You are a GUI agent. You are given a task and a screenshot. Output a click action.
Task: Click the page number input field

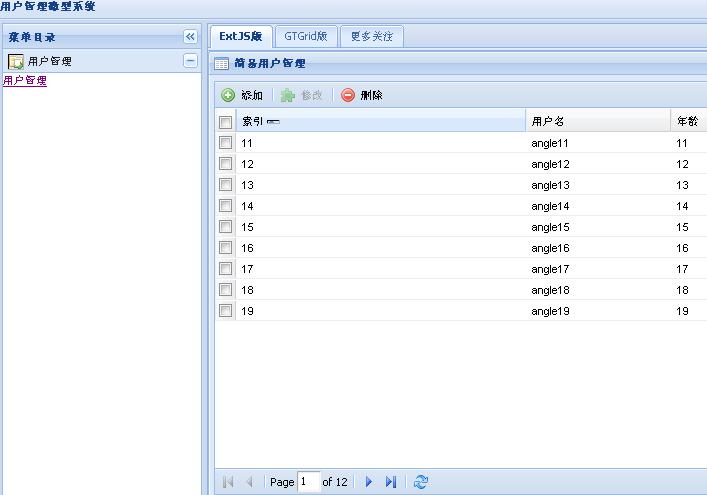pos(307,482)
